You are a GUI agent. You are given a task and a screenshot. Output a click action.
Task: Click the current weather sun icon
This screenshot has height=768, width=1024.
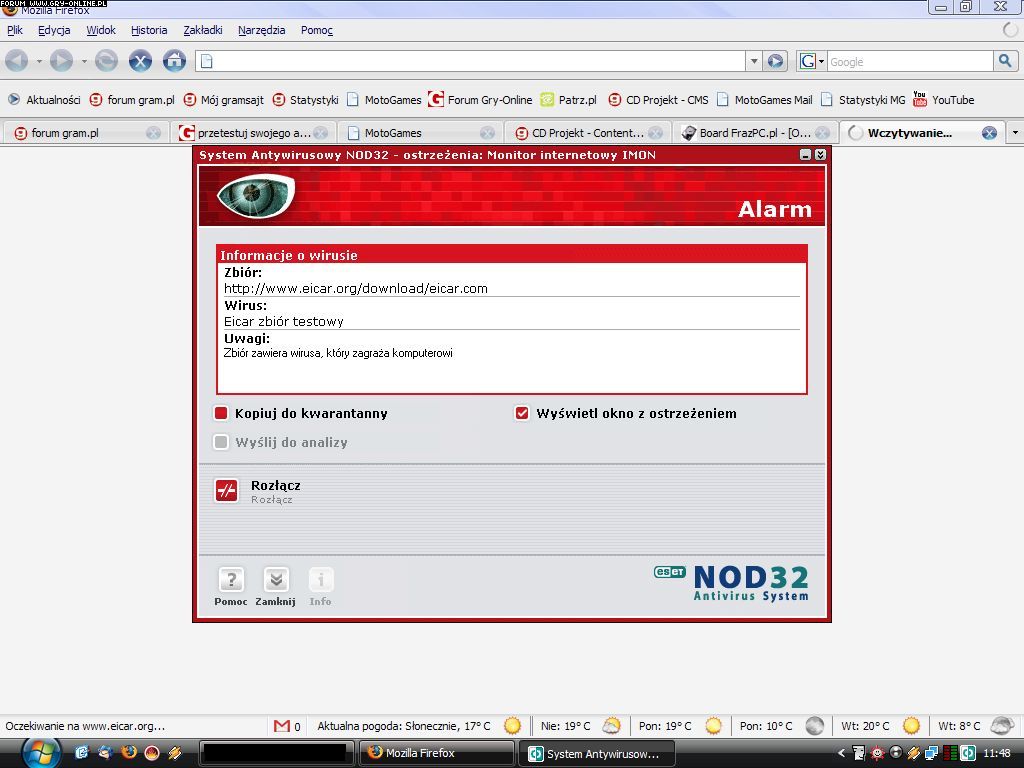point(513,726)
